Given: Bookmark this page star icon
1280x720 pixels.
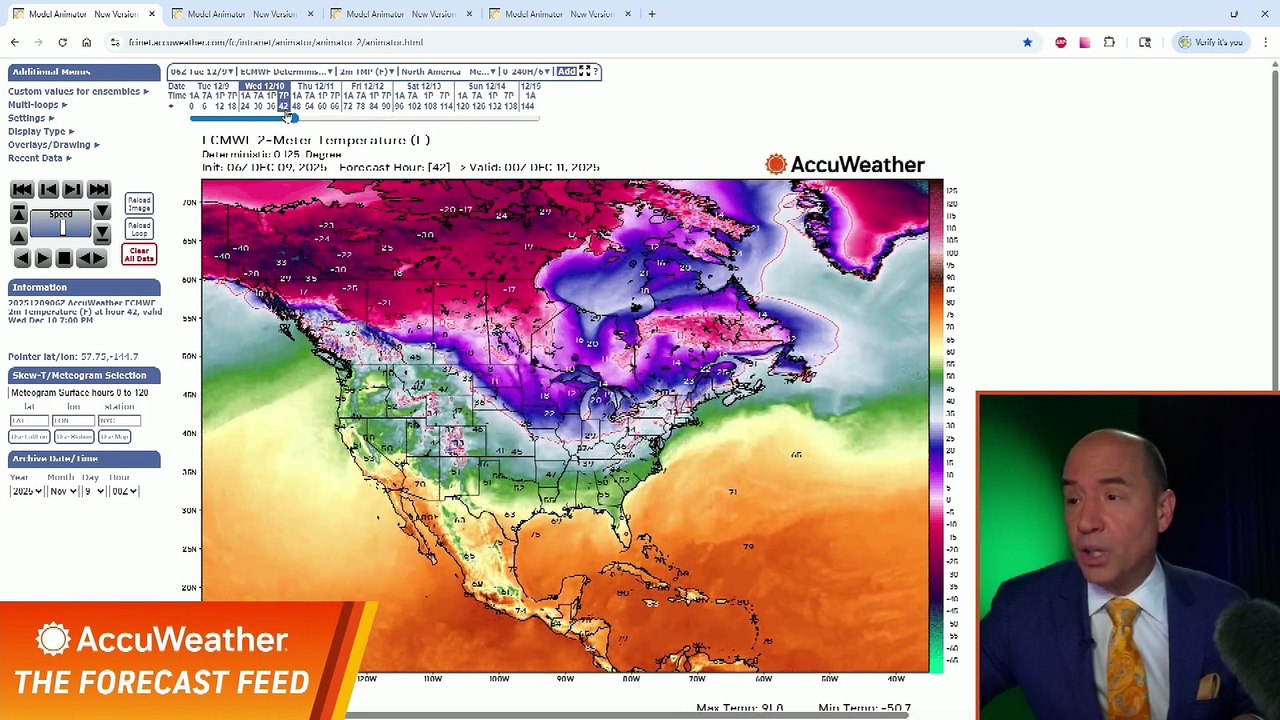Looking at the screenshot, I should (x=1027, y=42).
